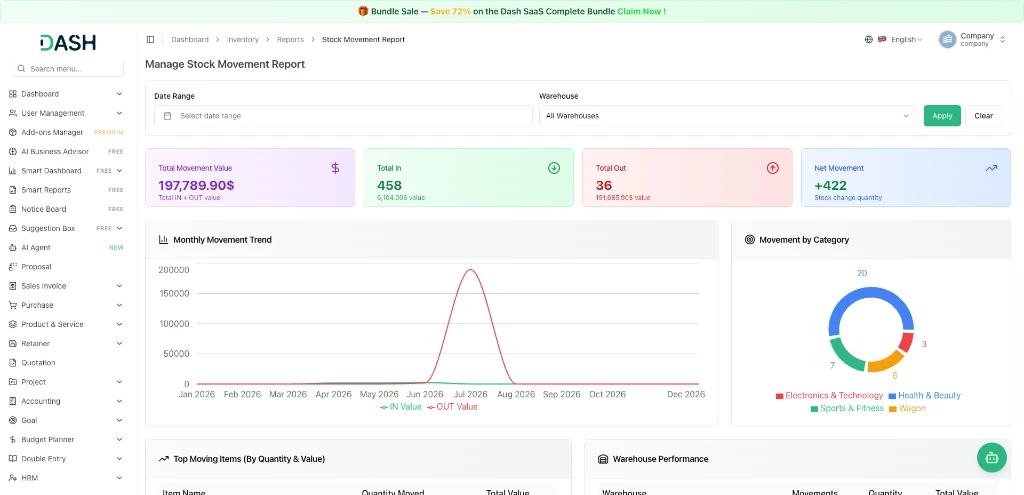Click the green Sports & Fitness donut segment
Image resolution: width=1024 pixels, height=495 pixels.
pos(846,356)
